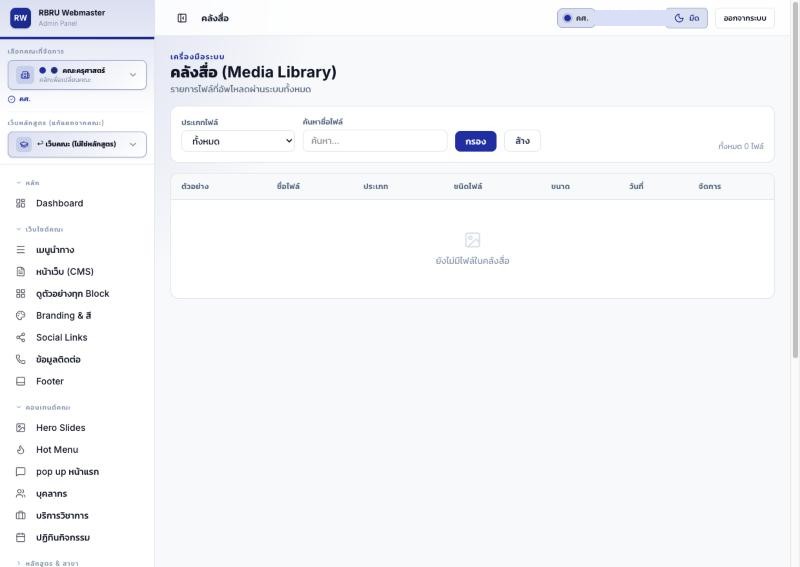Image resolution: width=800 pixels, height=567 pixels.
Task: Click the vertical scrollbar on the right edge
Action: [795, 179]
